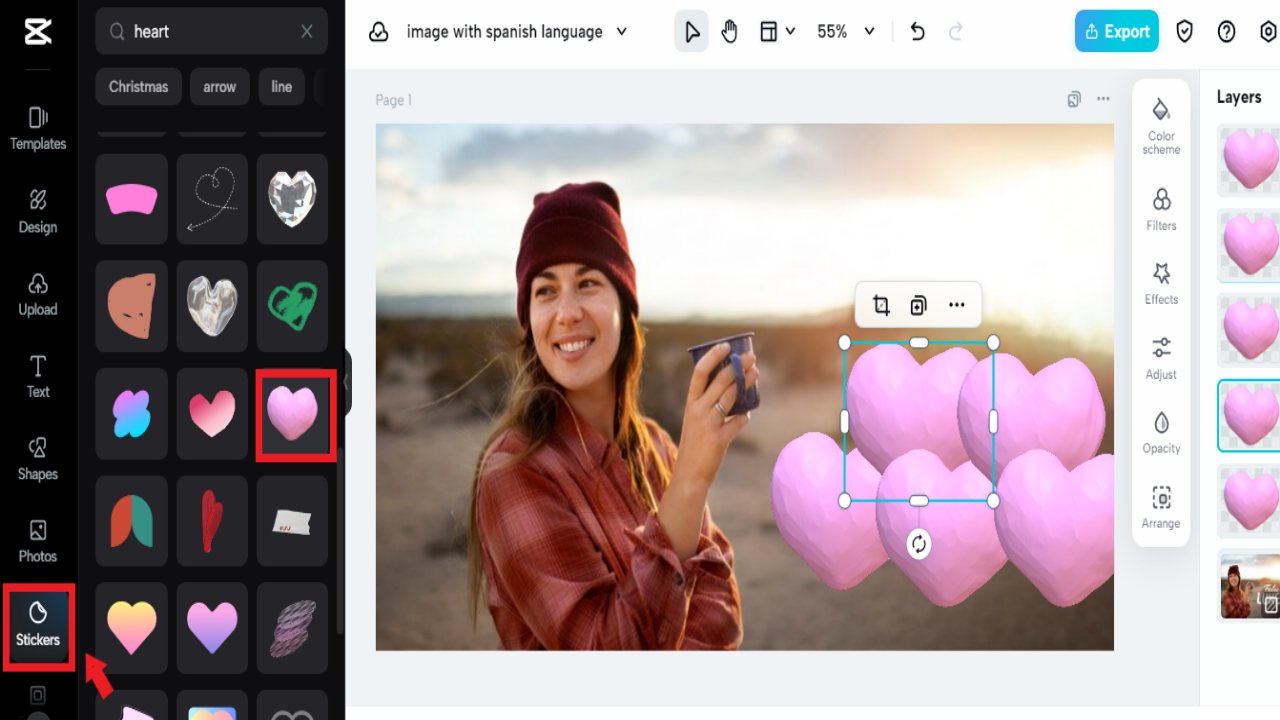This screenshot has height=720, width=1280.
Task: Add the pink-red gradient heart sticker
Action: pyautogui.click(x=212, y=413)
